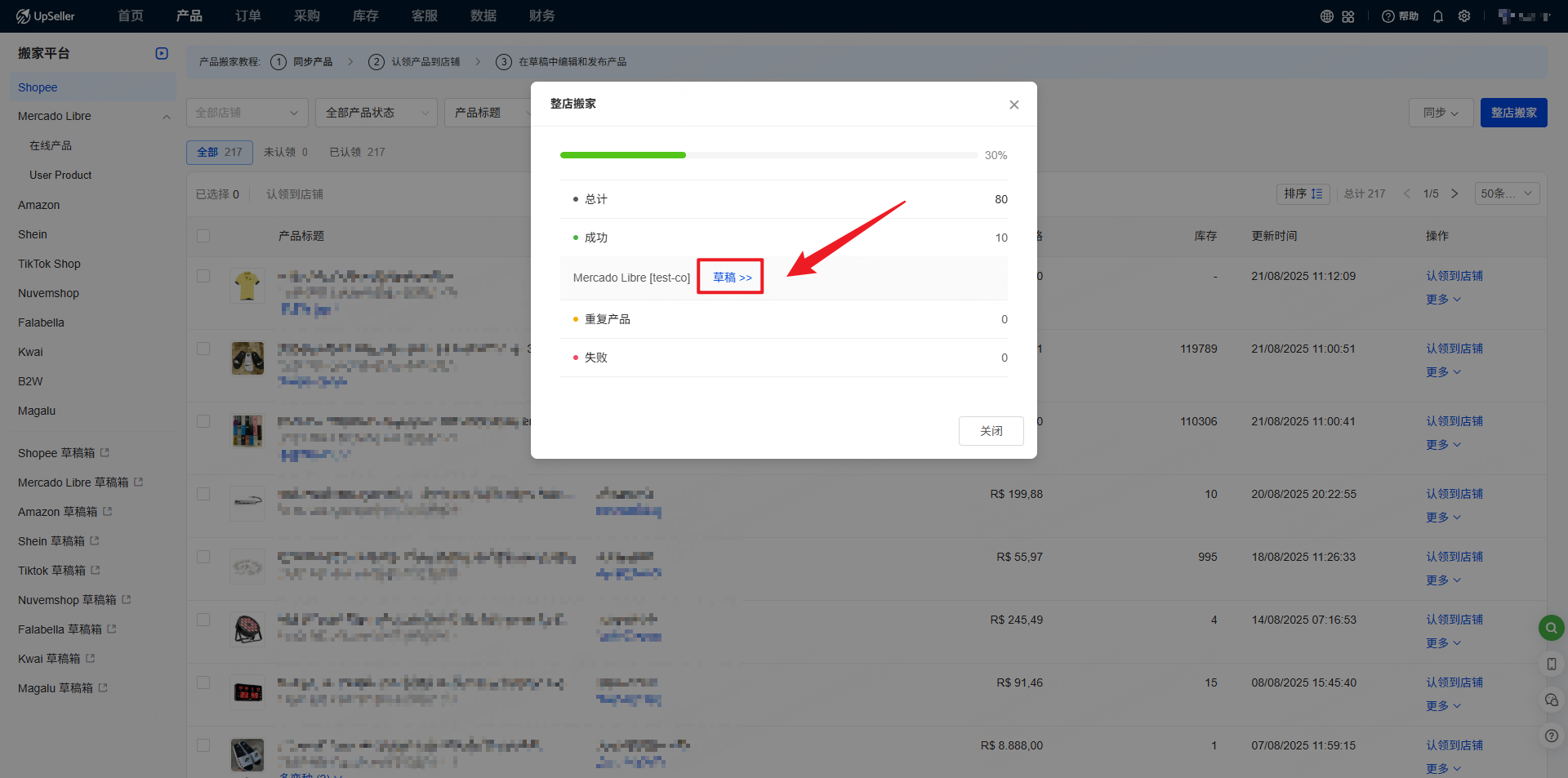Viewport: 1568px width, 778px height.
Task: Open external link icon of Tiktok 草稿箱
Action: (96, 570)
